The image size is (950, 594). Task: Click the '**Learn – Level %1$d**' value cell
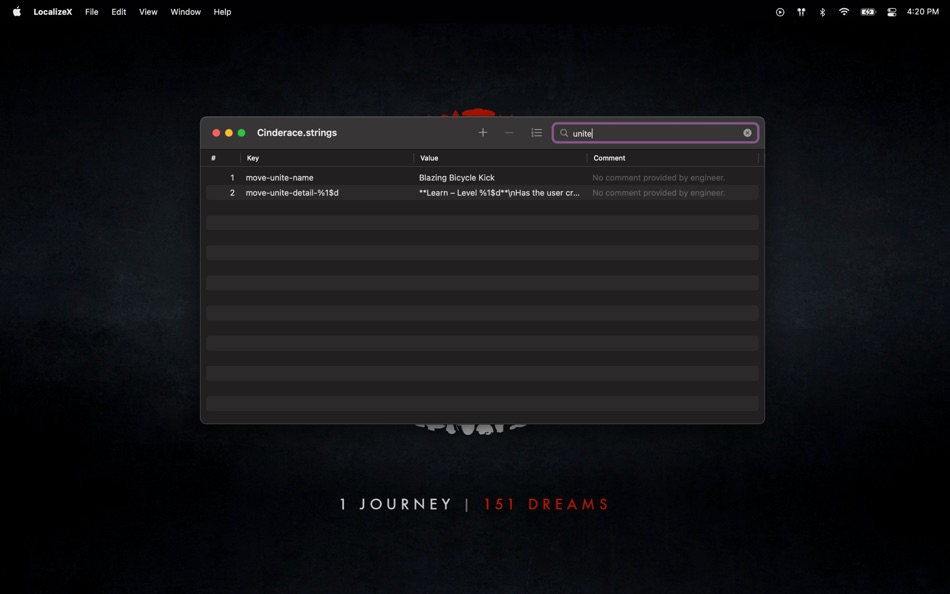[499, 193]
